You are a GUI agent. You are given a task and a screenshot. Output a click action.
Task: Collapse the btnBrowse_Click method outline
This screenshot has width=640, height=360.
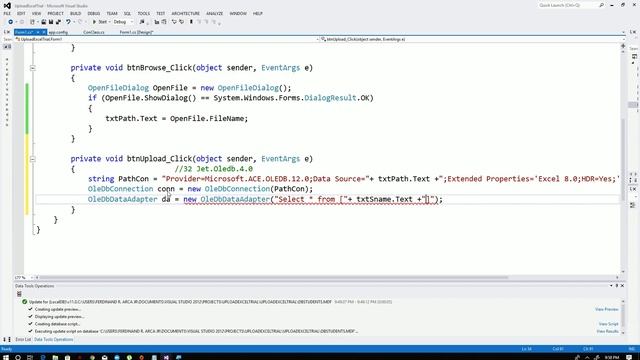click(x=33, y=68)
